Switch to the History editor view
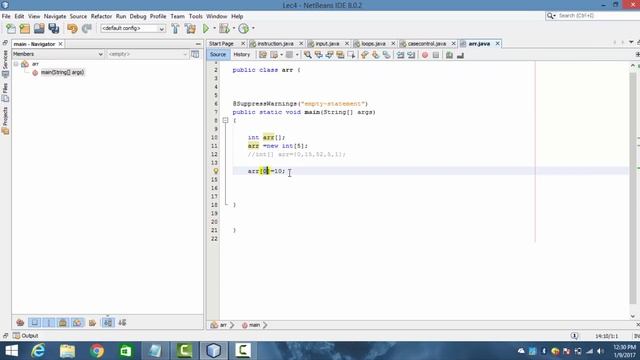The width and height of the screenshot is (640, 360). 242,55
